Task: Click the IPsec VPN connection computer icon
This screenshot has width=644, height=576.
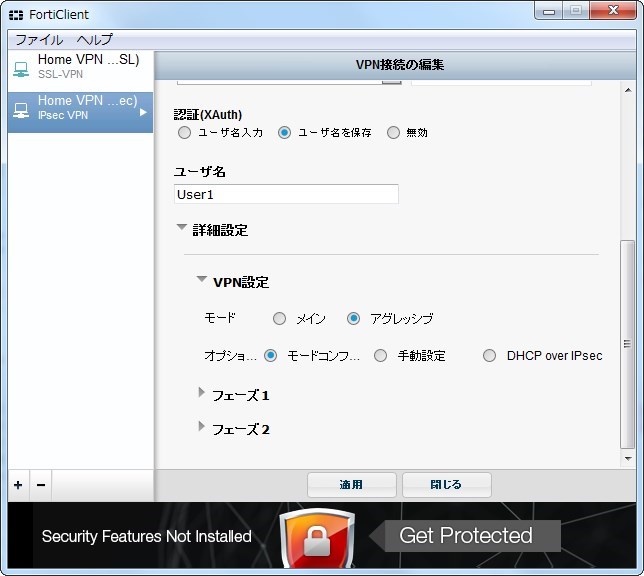Action: [21, 110]
